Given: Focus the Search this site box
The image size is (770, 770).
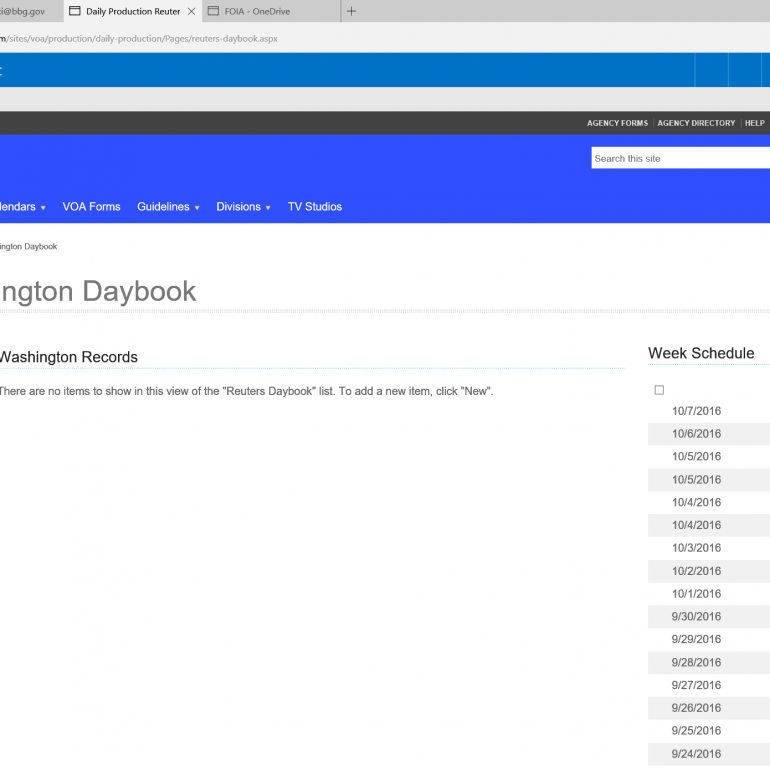Looking at the screenshot, I should tap(680, 158).
